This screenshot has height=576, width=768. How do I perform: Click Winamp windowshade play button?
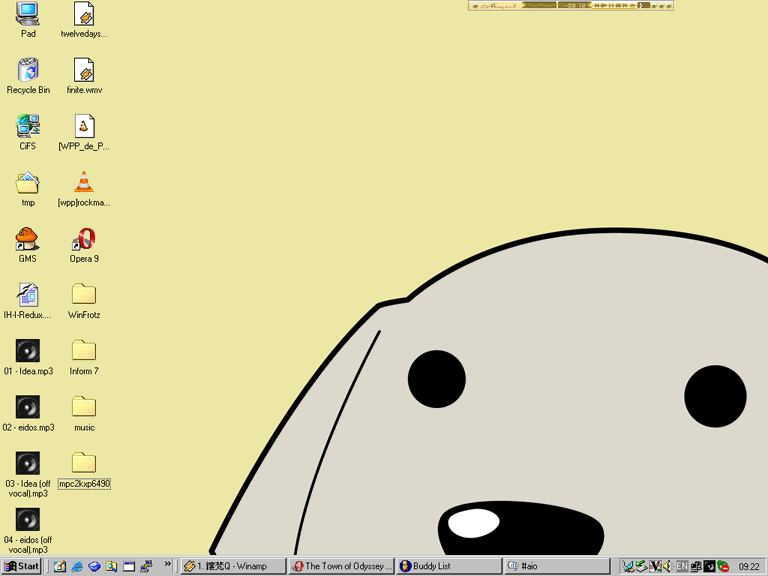pos(605,5)
